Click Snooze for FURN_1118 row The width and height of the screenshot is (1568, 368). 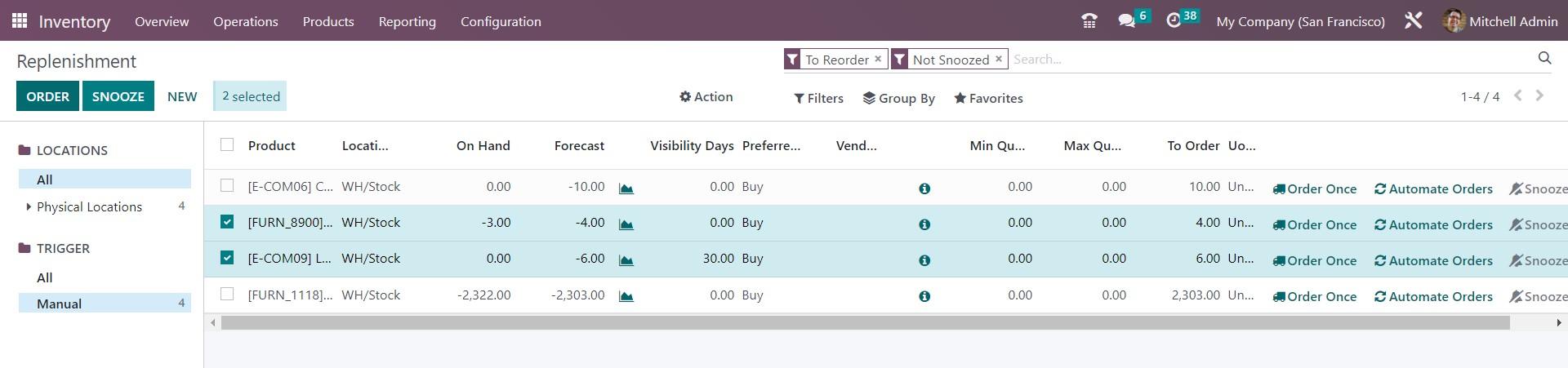pos(1538,296)
